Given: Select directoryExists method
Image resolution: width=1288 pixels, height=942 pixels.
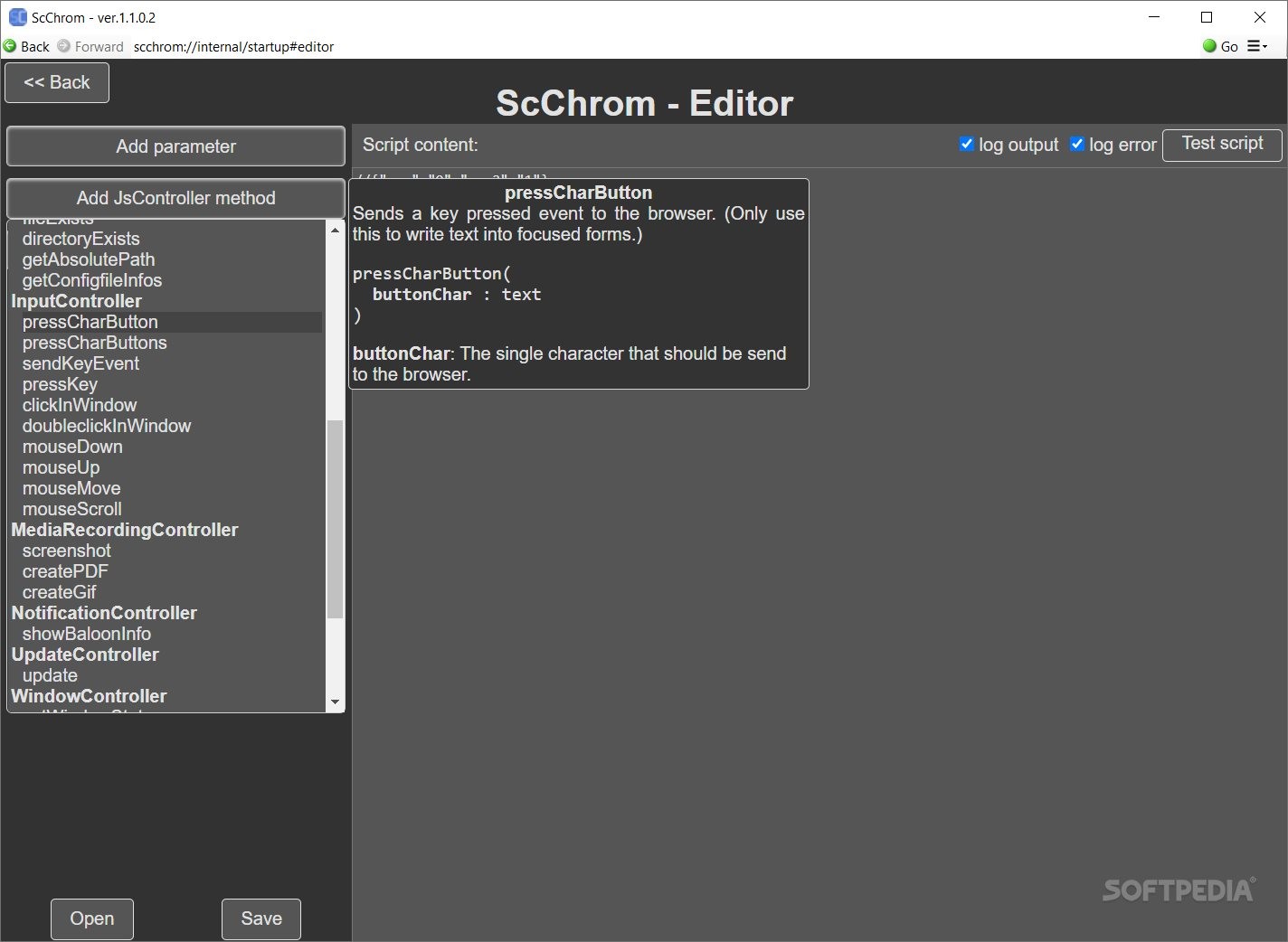Looking at the screenshot, I should point(81,239).
